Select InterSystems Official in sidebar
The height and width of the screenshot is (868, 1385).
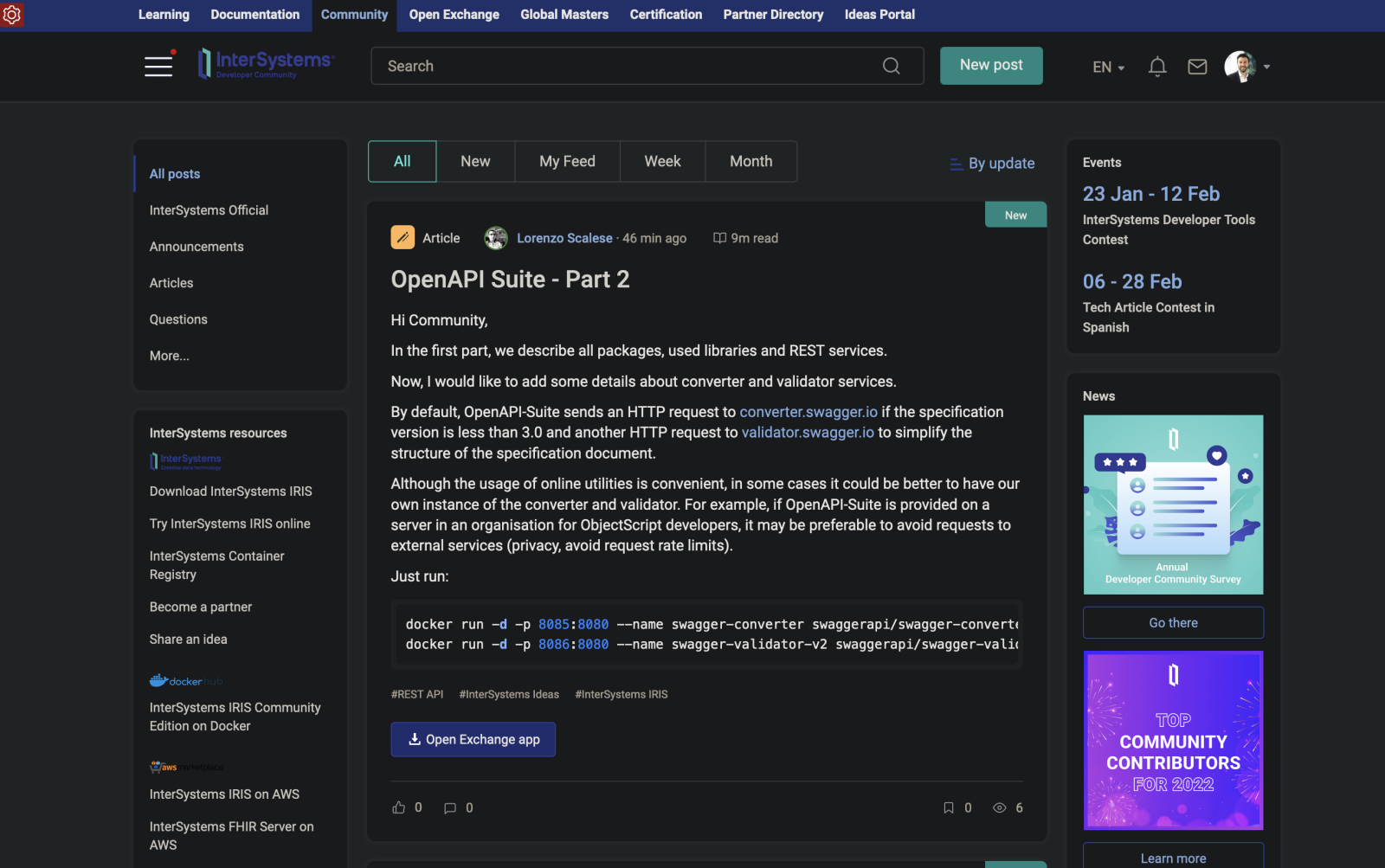[209, 210]
